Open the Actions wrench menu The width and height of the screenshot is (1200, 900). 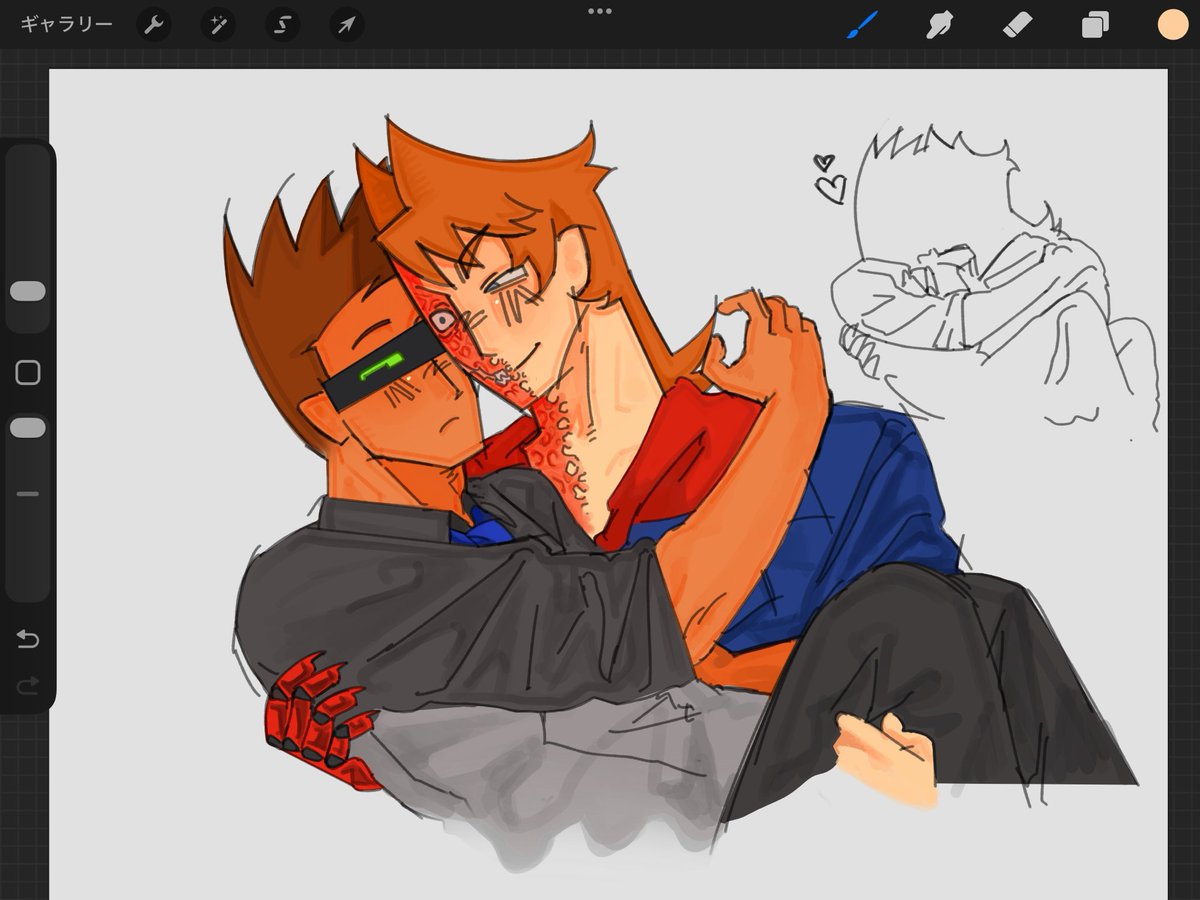[153, 25]
